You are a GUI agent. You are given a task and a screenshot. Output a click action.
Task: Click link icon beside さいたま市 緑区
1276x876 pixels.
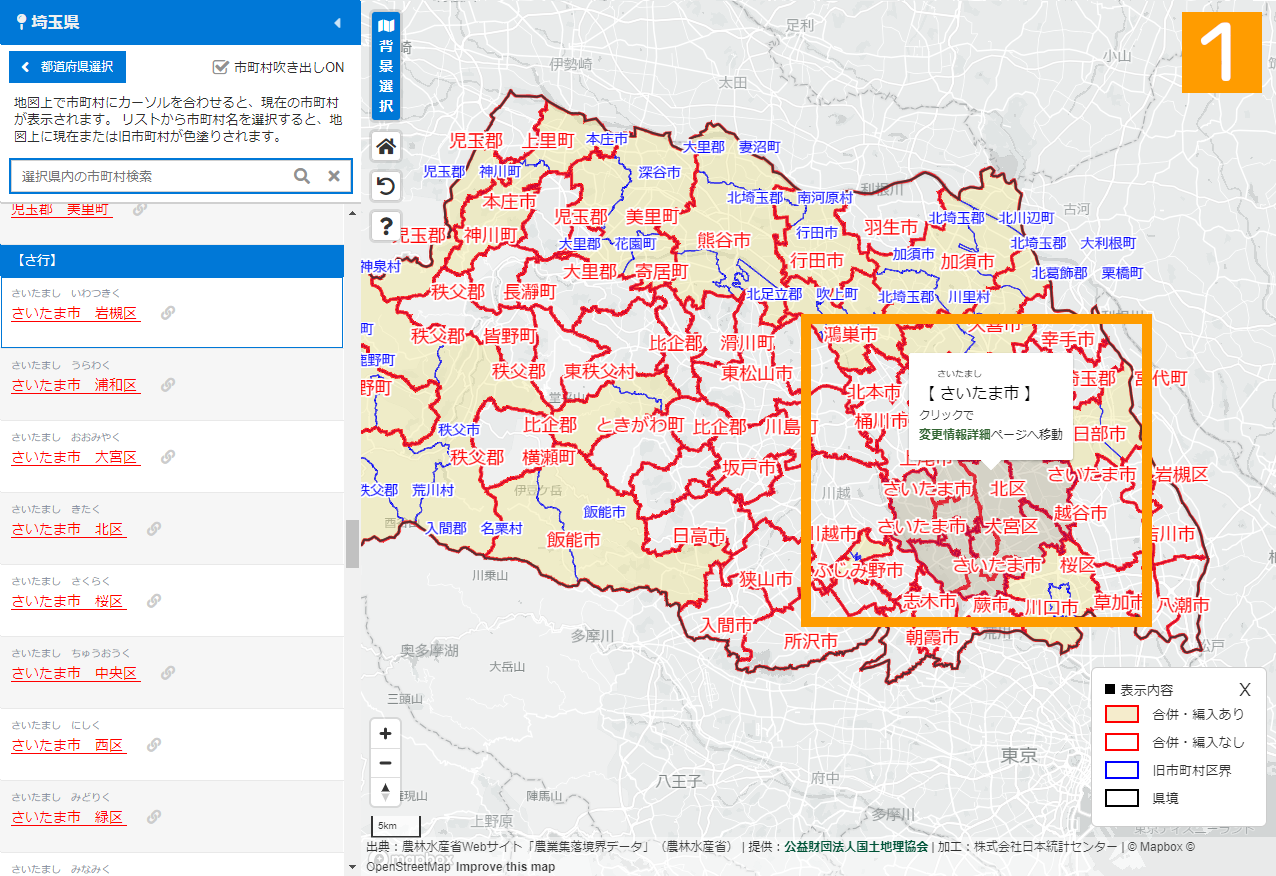pyautogui.click(x=154, y=817)
